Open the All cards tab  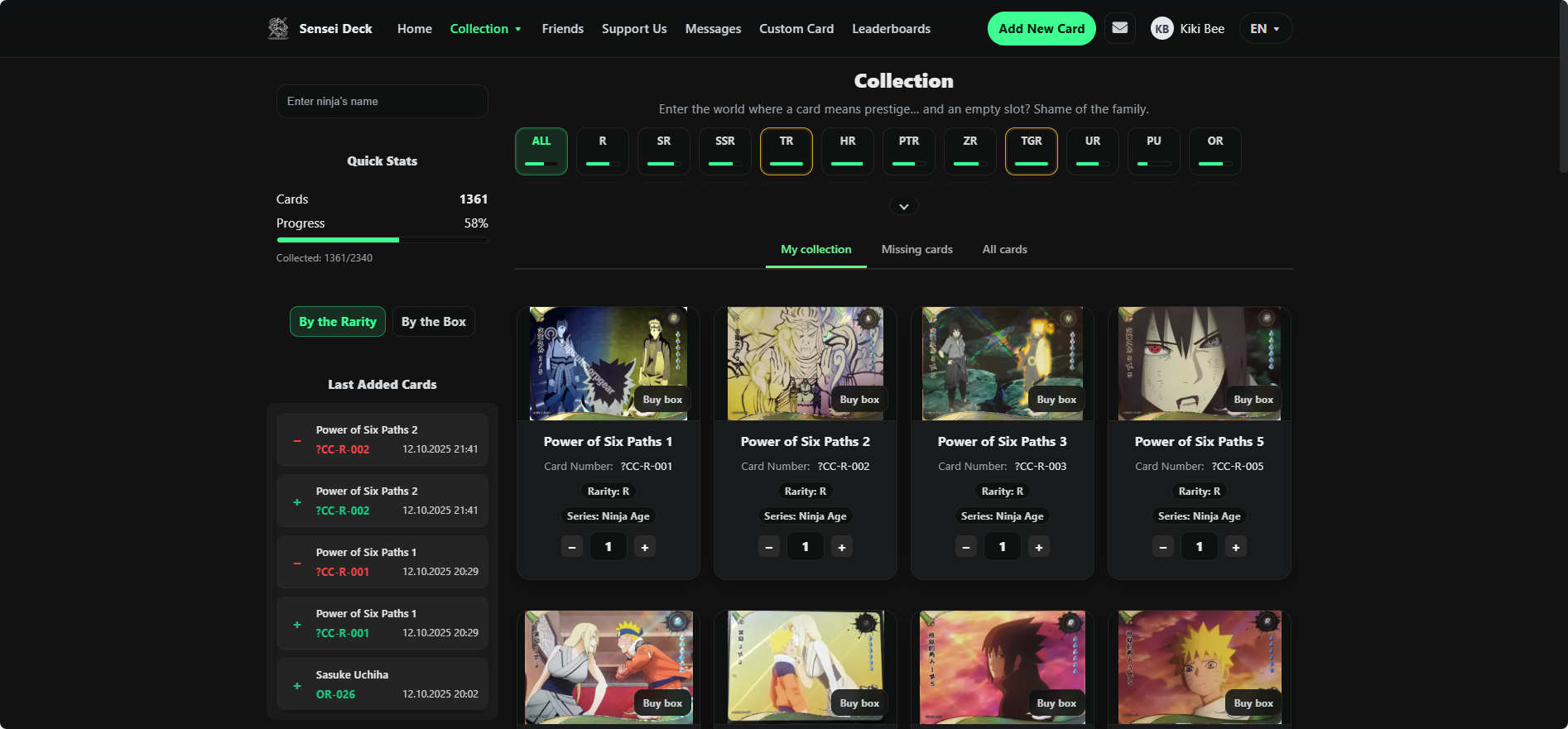1004,249
